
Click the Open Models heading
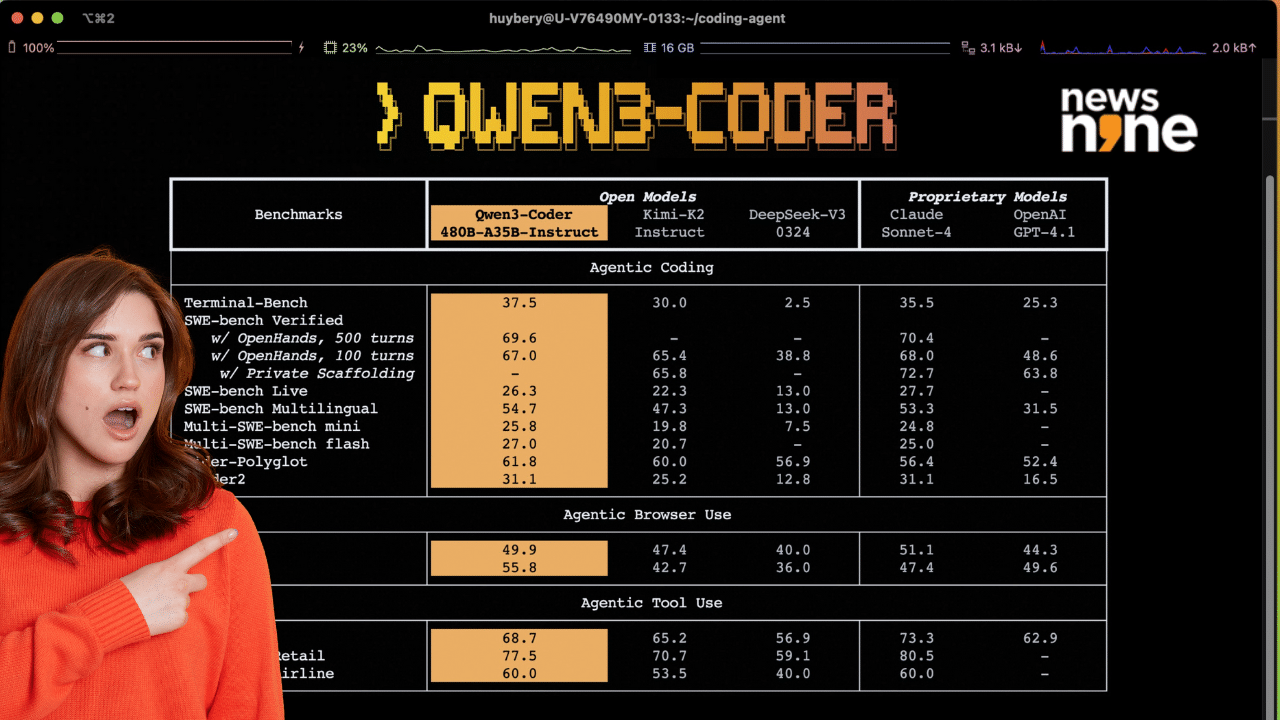click(647, 196)
